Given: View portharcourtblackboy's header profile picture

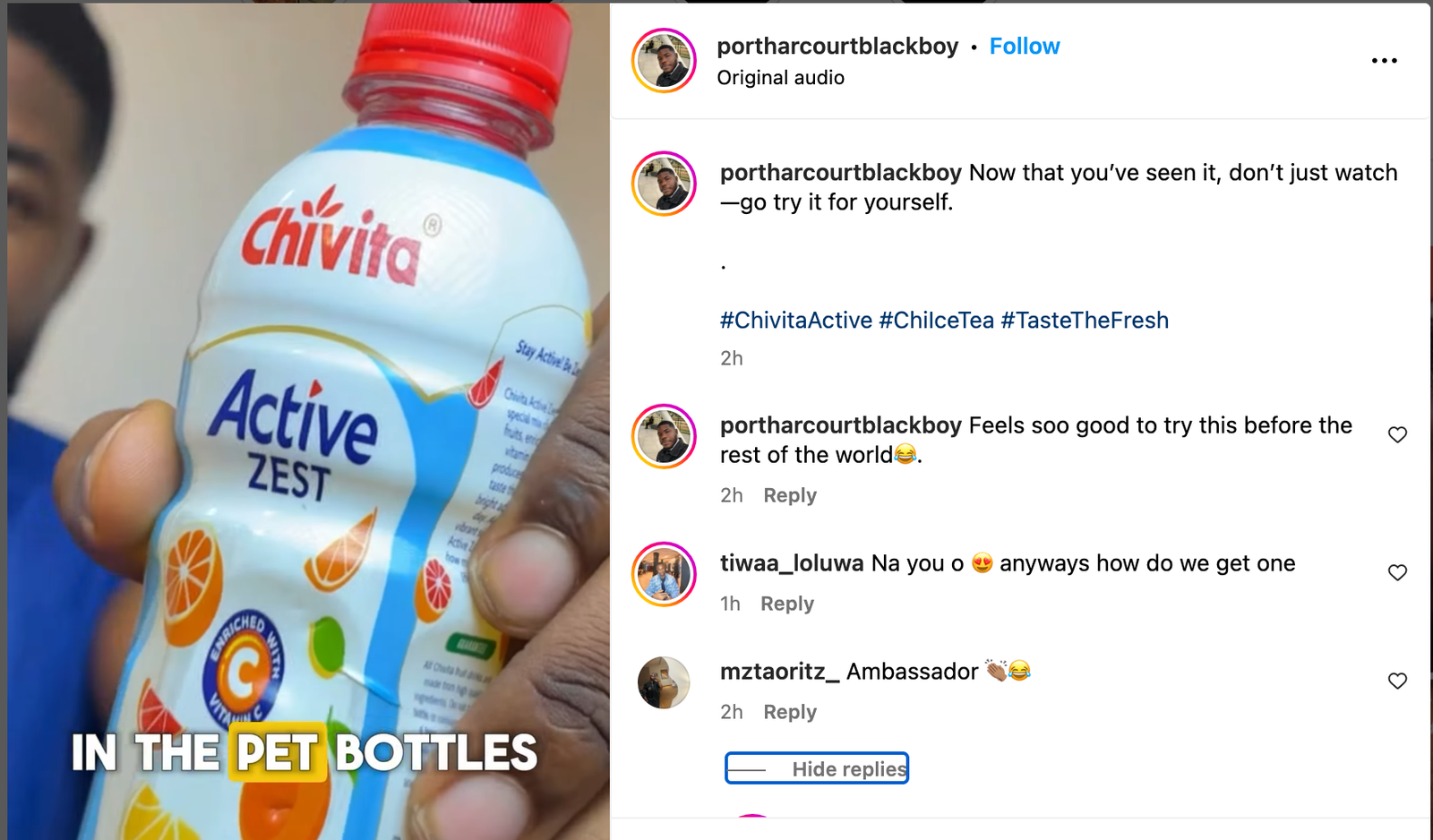Looking at the screenshot, I should [664, 61].
